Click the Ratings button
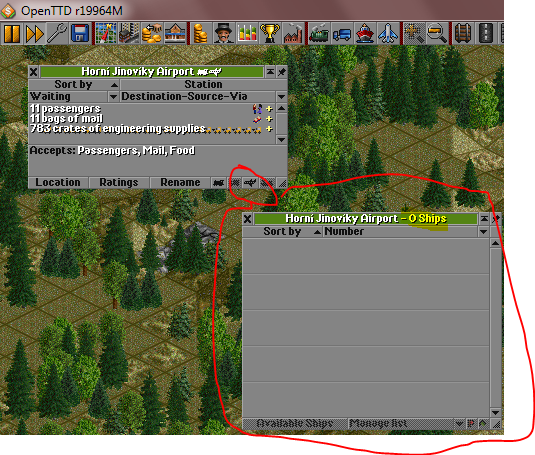The width and height of the screenshot is (535, 455). click(x=119, y=182)
